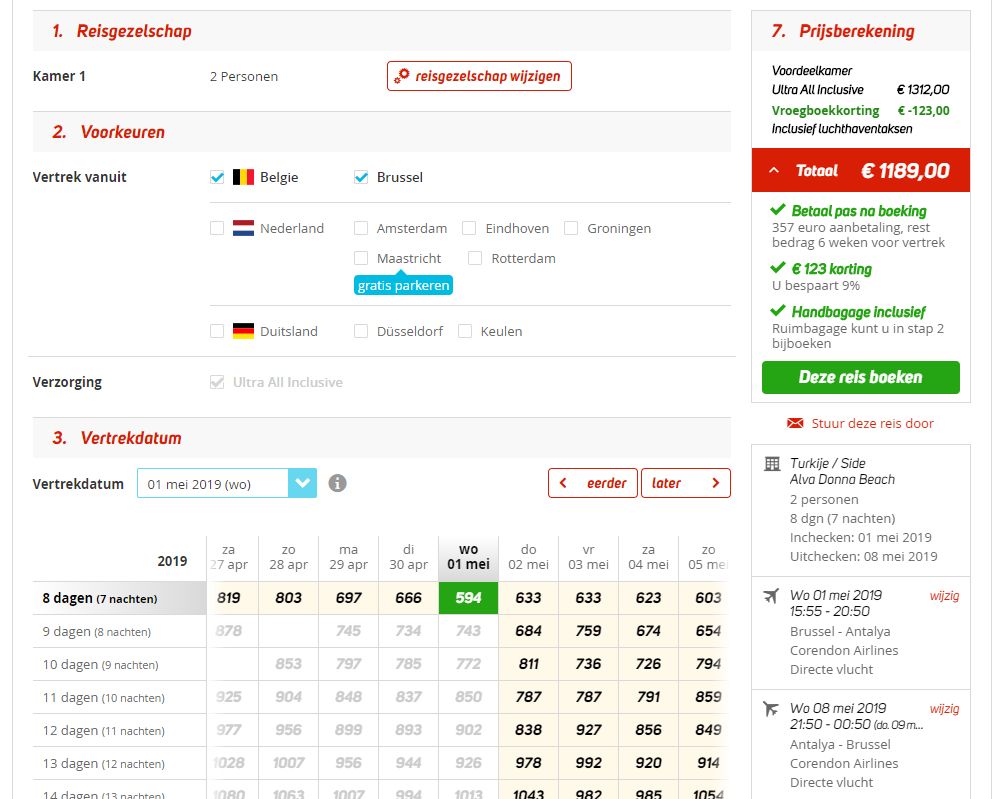Check the Keulen airport checkbox
996x799 pixels.
(x=465, y=331)
